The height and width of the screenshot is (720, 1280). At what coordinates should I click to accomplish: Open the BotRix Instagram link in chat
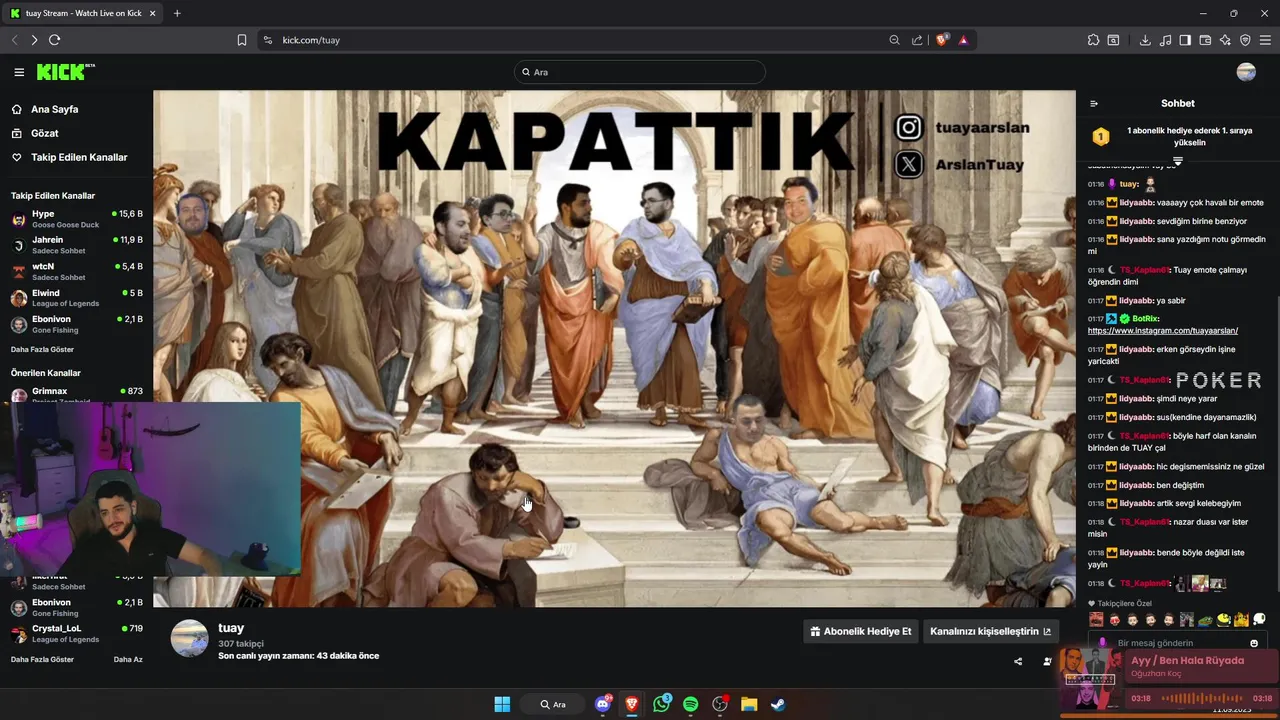(x=1163, y=331)
